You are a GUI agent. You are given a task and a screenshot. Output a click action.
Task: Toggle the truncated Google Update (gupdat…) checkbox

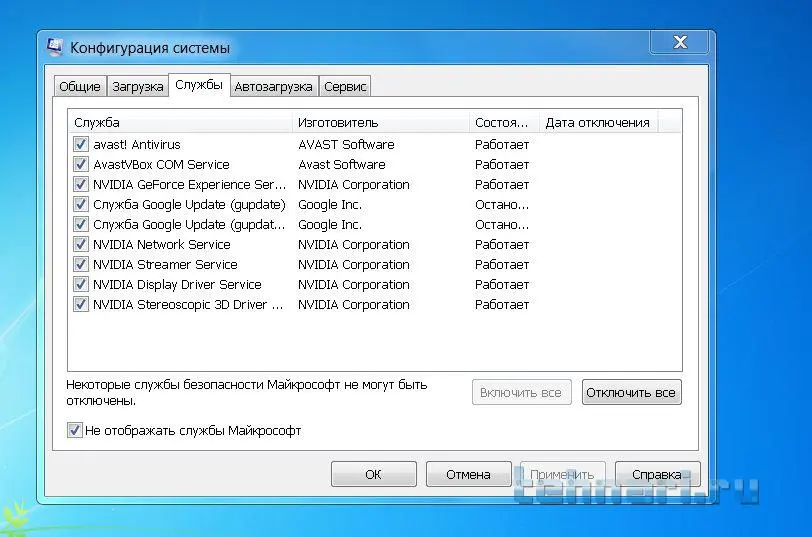tap(80, 224)
